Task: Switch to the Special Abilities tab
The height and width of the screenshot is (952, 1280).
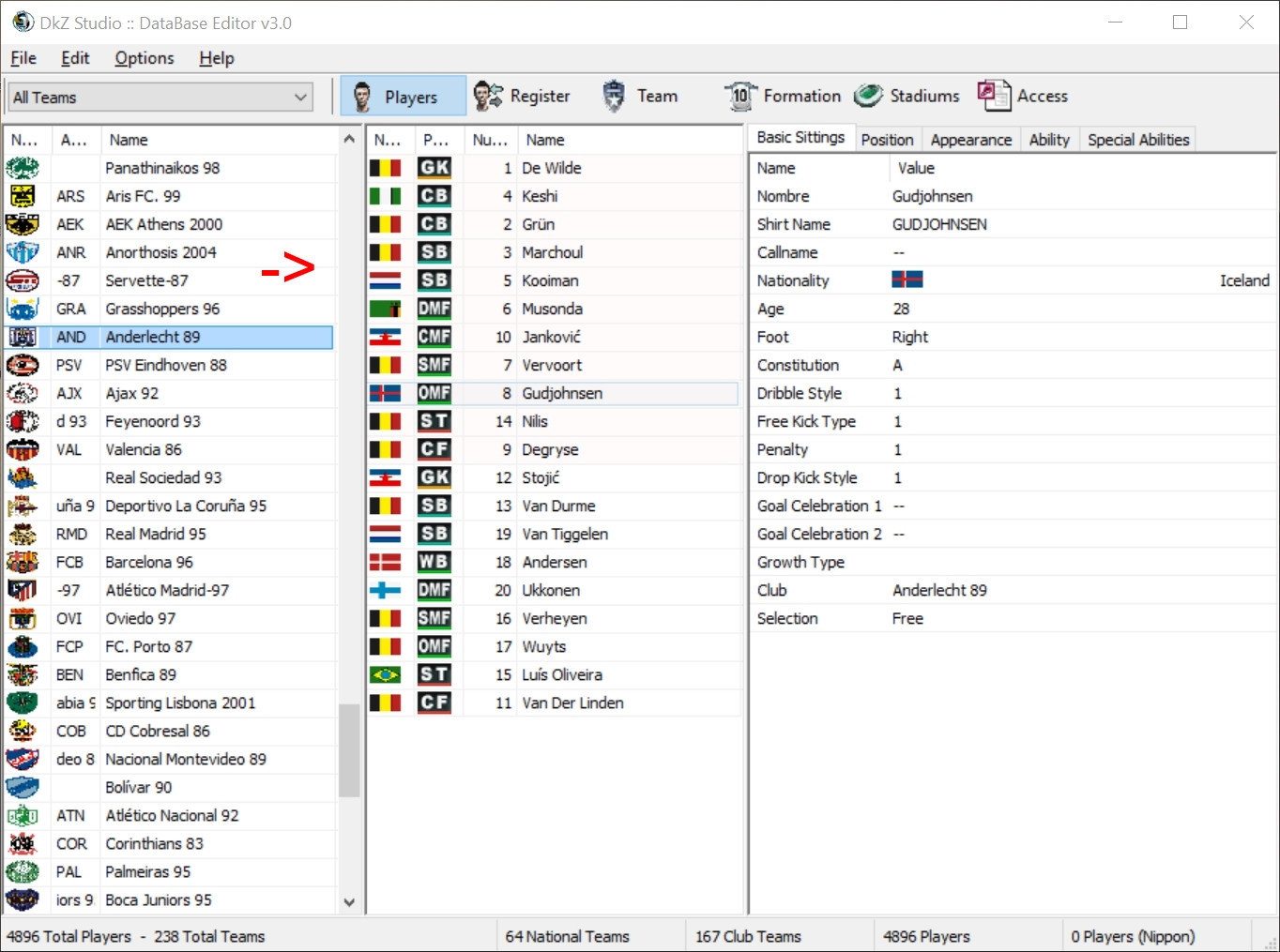Action: tap(1138, 140)
